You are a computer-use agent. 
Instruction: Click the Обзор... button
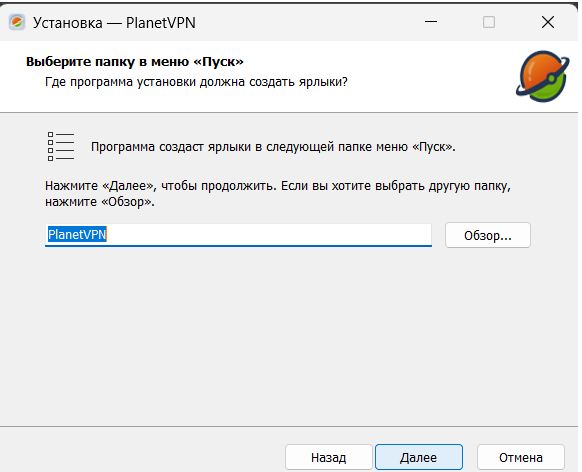488,235
